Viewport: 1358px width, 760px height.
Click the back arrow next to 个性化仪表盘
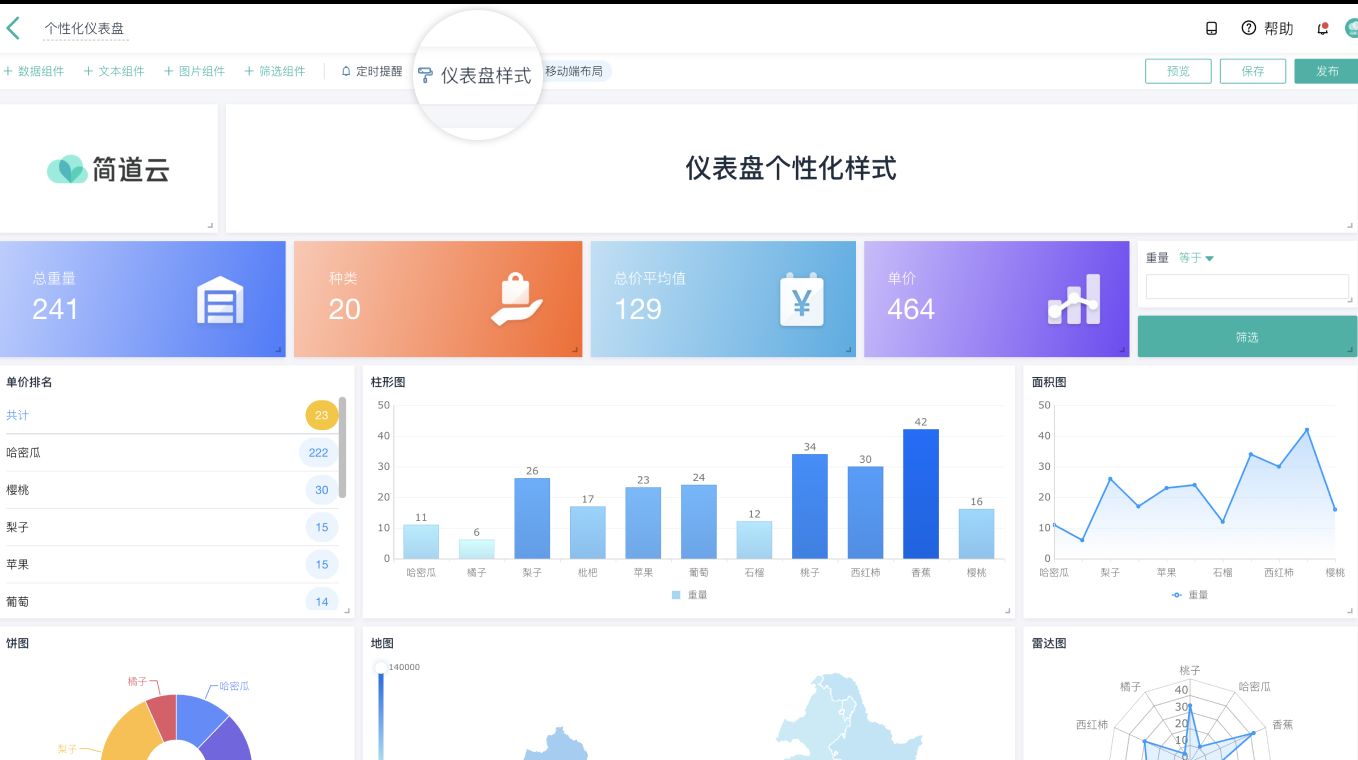click(14, 28)
